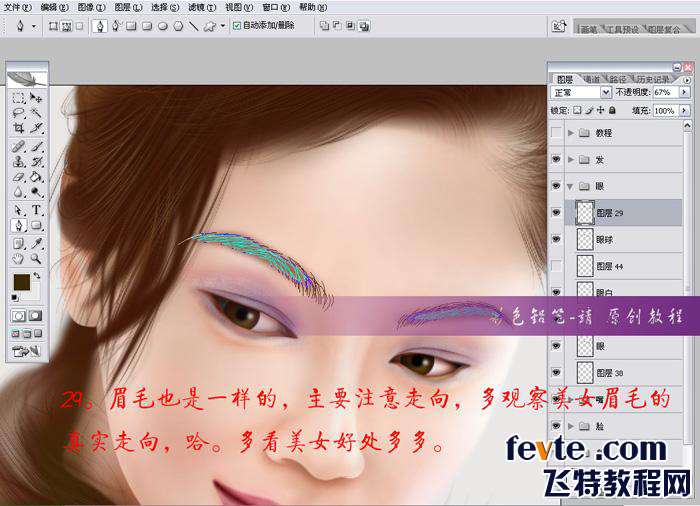Hide the 眼 layer group
700x506 pixels.
coord(556,185)
